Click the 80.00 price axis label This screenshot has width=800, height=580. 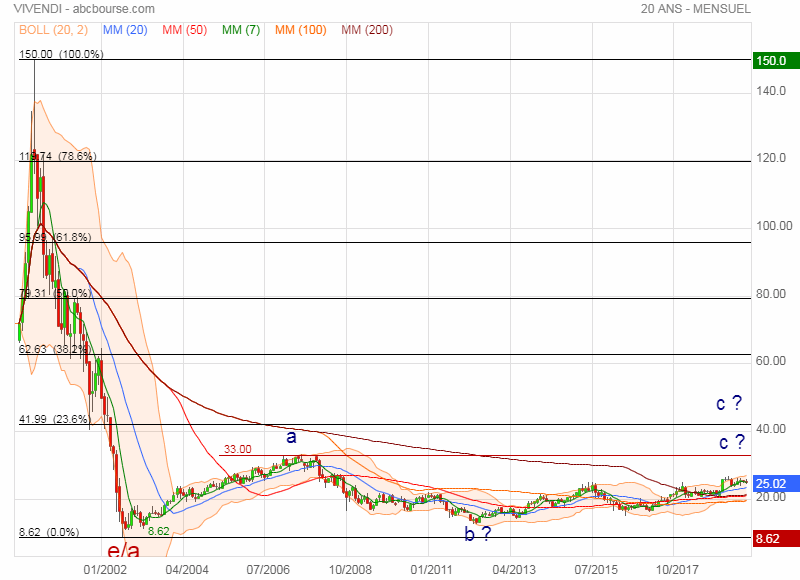(771, 294)
